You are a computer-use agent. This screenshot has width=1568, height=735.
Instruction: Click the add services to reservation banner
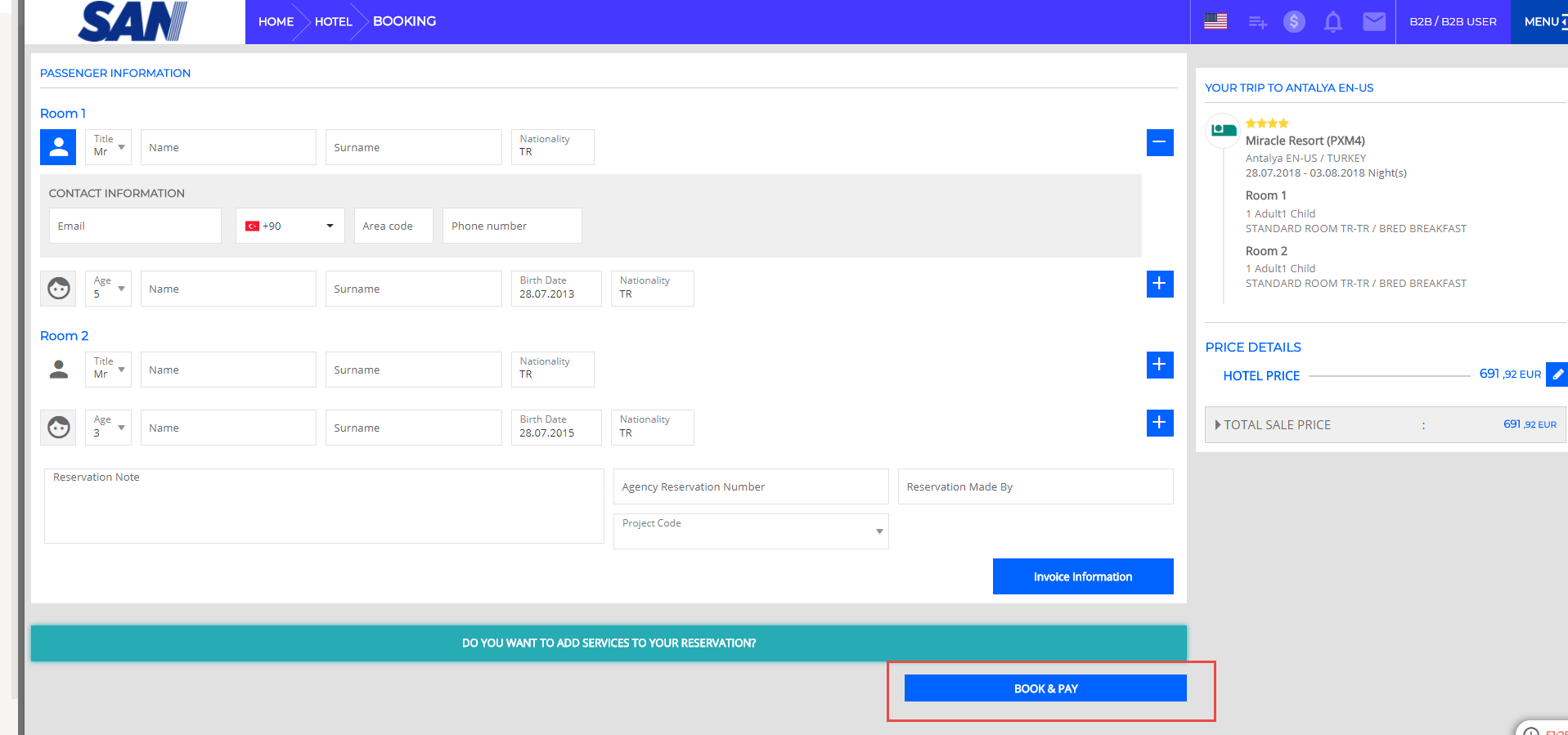coord(609,643)
